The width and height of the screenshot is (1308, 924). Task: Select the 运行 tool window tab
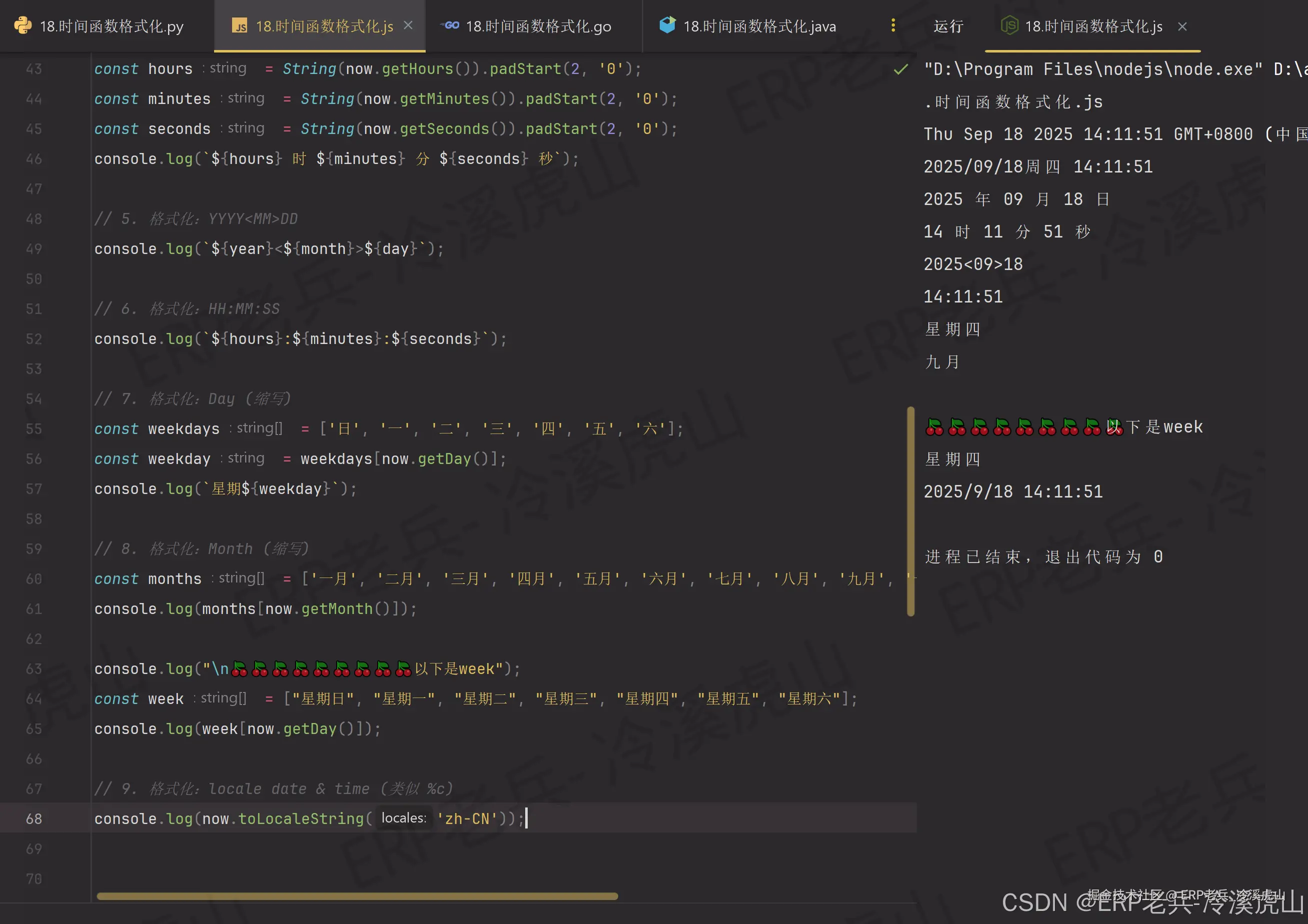(947, 25)
